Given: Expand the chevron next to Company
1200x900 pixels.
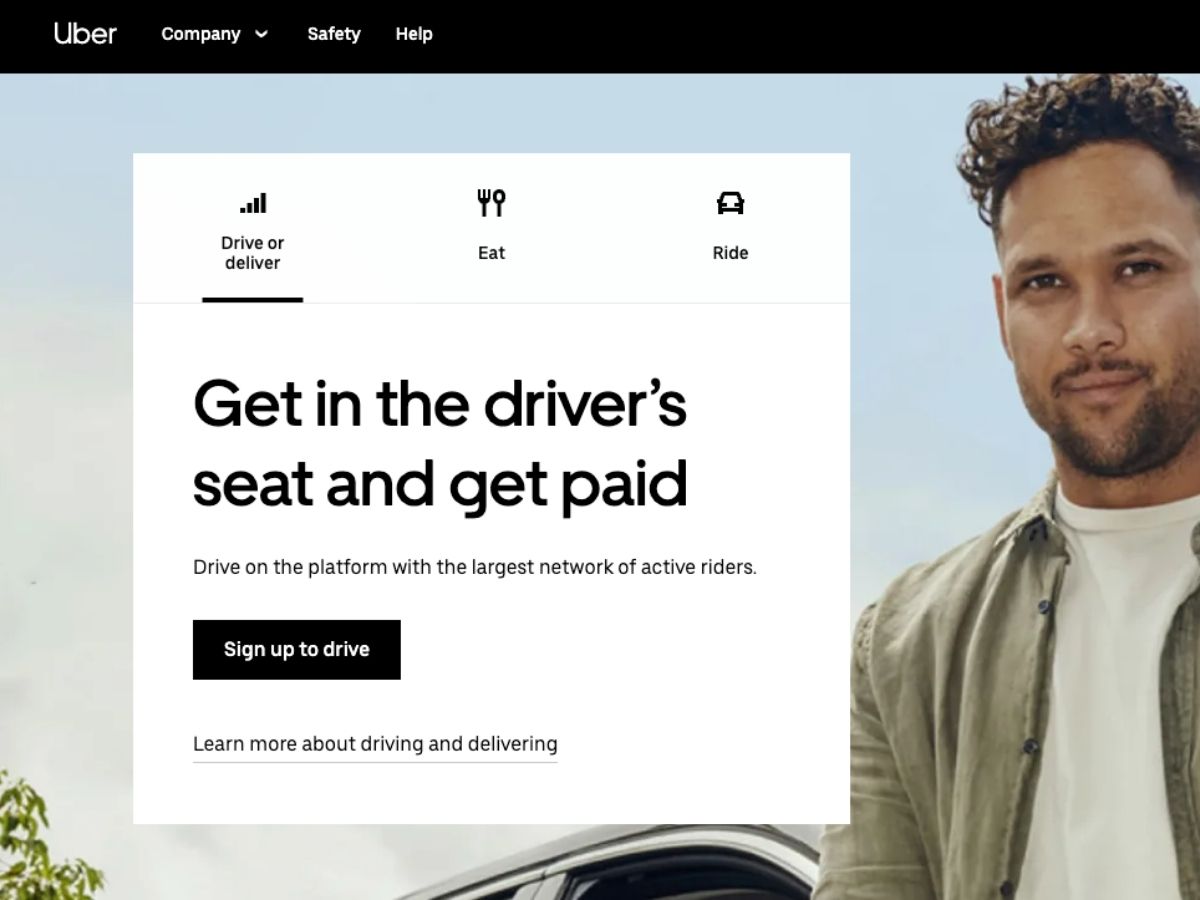Looking at the screenshot, I should (x=262, y=34).
